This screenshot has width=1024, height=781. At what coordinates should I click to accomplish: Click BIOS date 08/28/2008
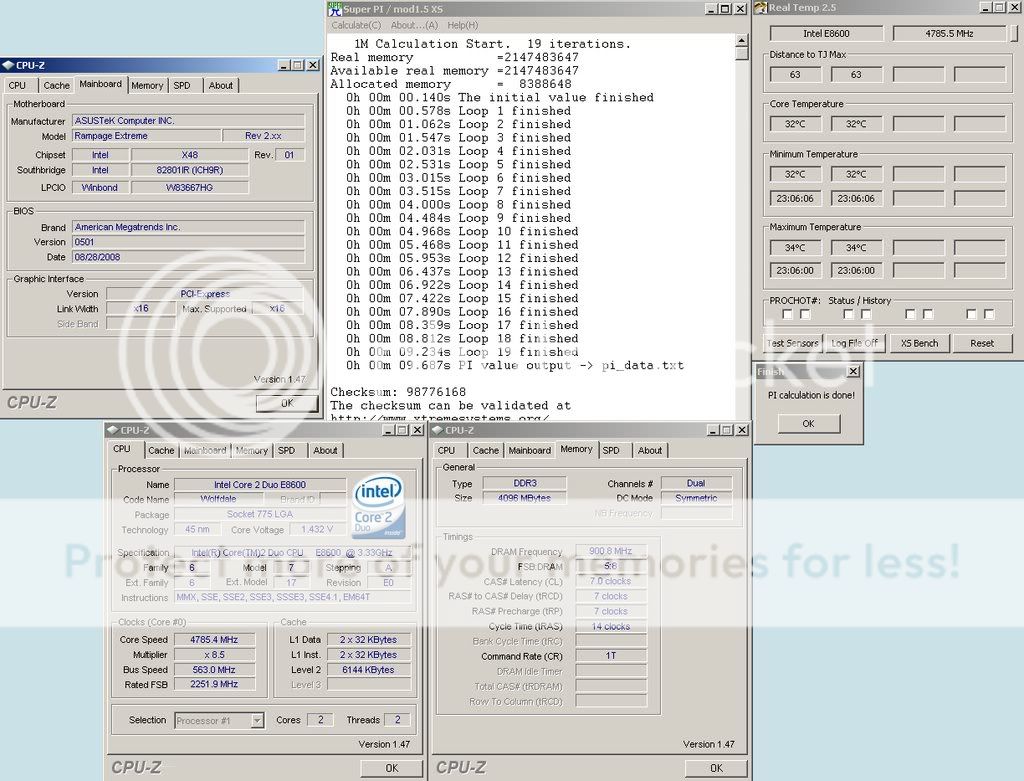tap(188, 257)
